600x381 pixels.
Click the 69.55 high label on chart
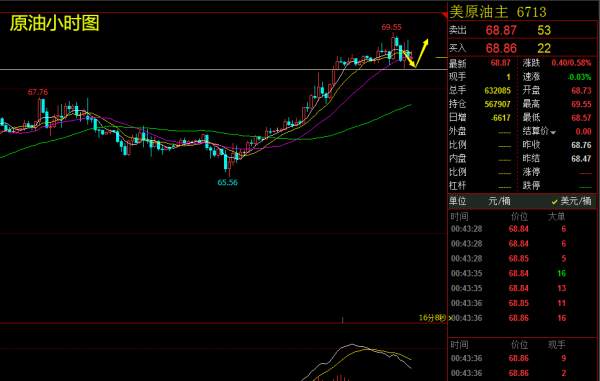pos(391,27)
